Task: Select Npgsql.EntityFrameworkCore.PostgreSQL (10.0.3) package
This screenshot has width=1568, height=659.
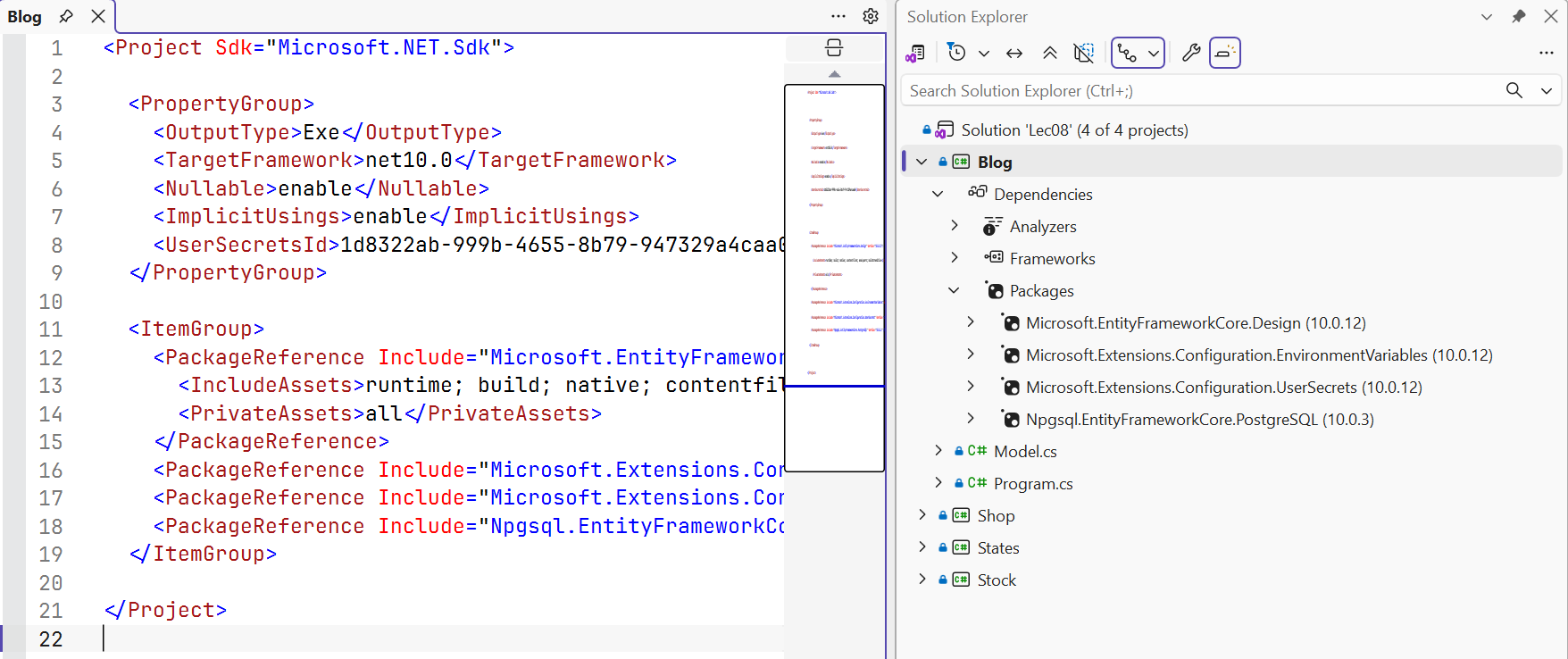Action: click(1200, 420)
